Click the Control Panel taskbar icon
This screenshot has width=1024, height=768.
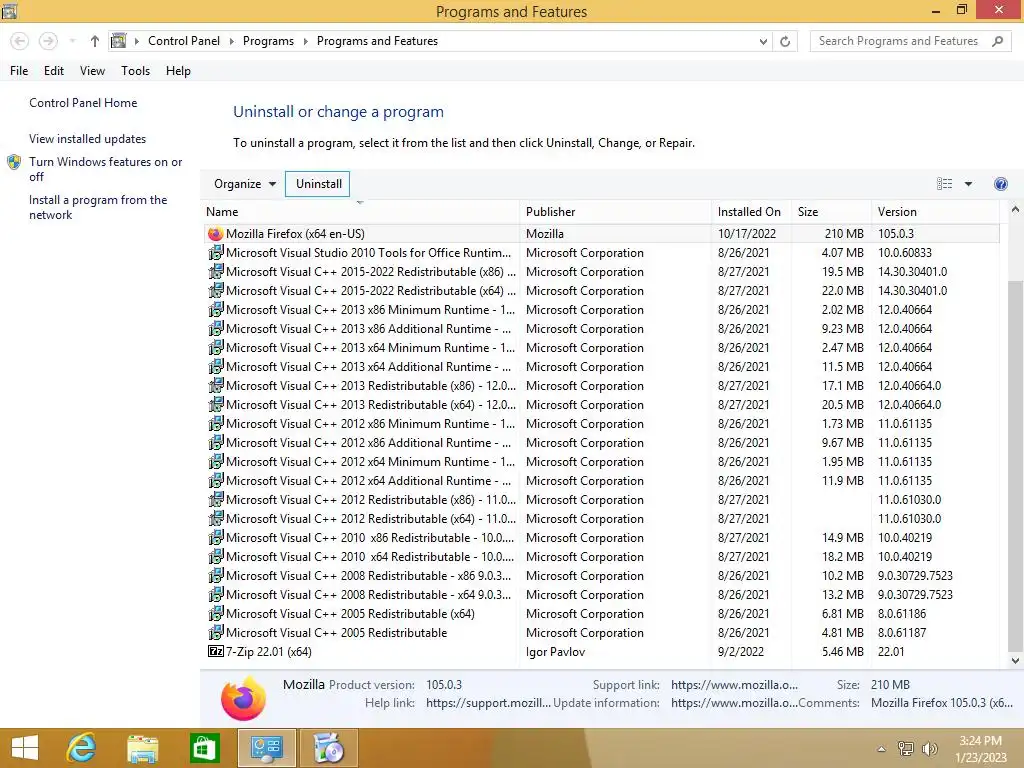266,748
